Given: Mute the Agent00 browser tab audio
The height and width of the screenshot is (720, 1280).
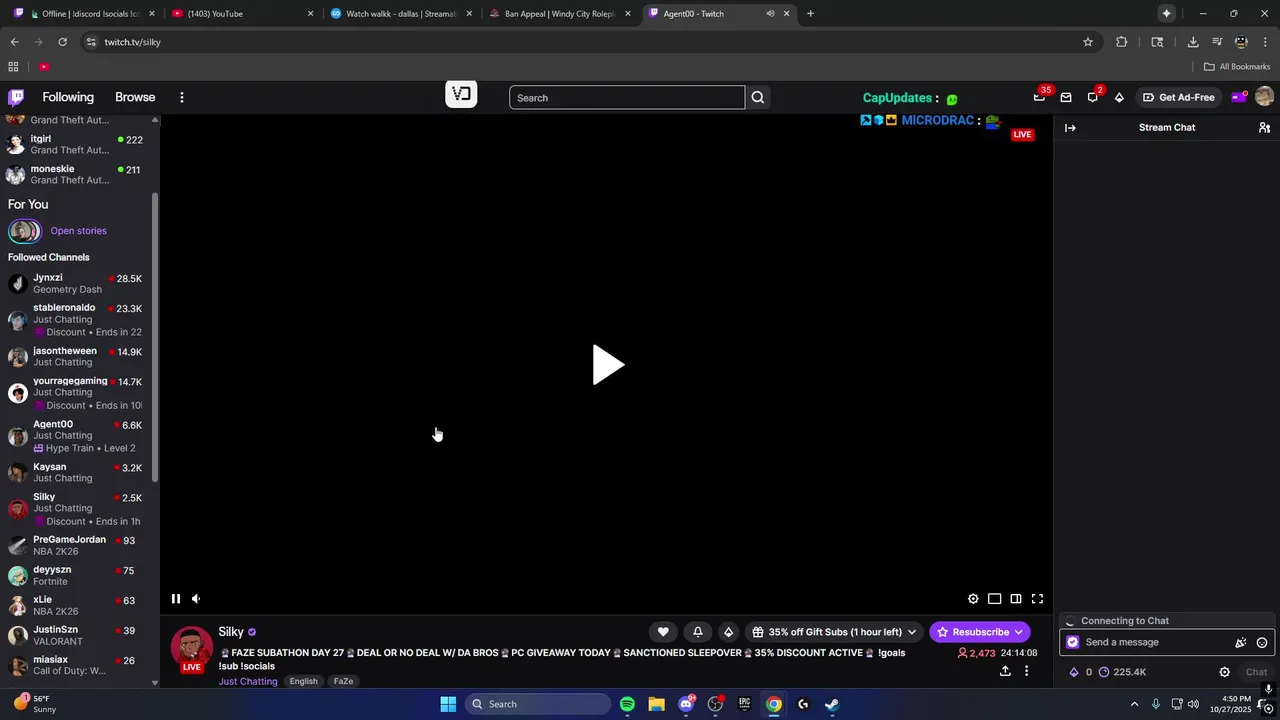Looking at the screenshot, I should (770, 14).
